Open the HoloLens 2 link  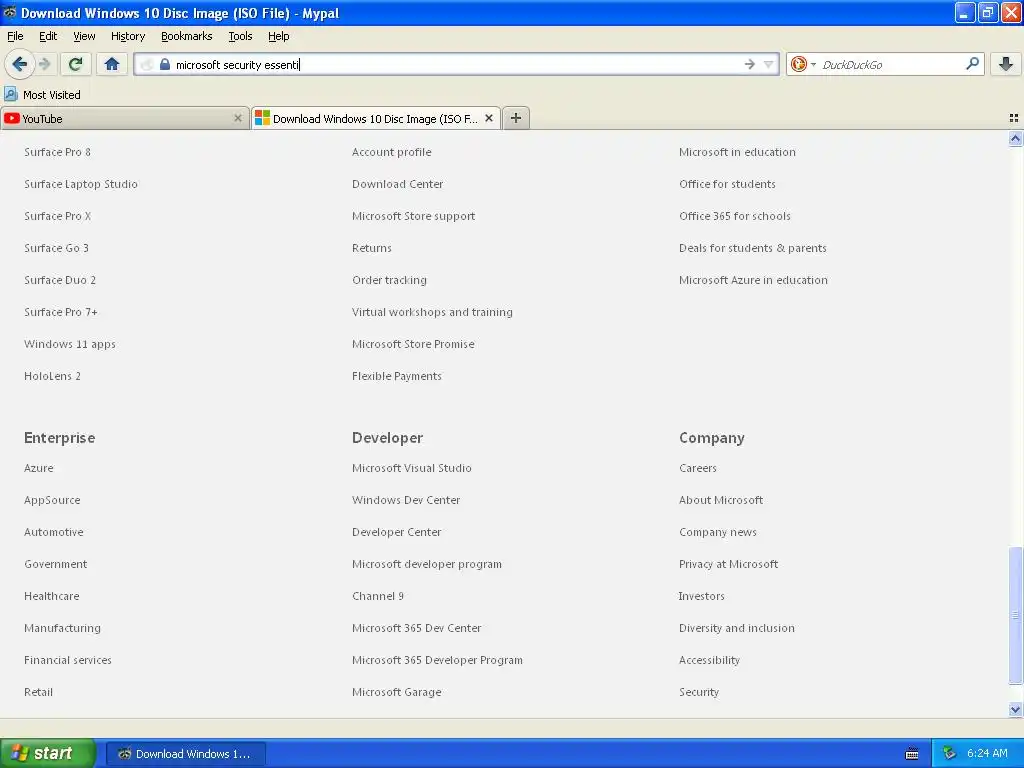[52, 376]
